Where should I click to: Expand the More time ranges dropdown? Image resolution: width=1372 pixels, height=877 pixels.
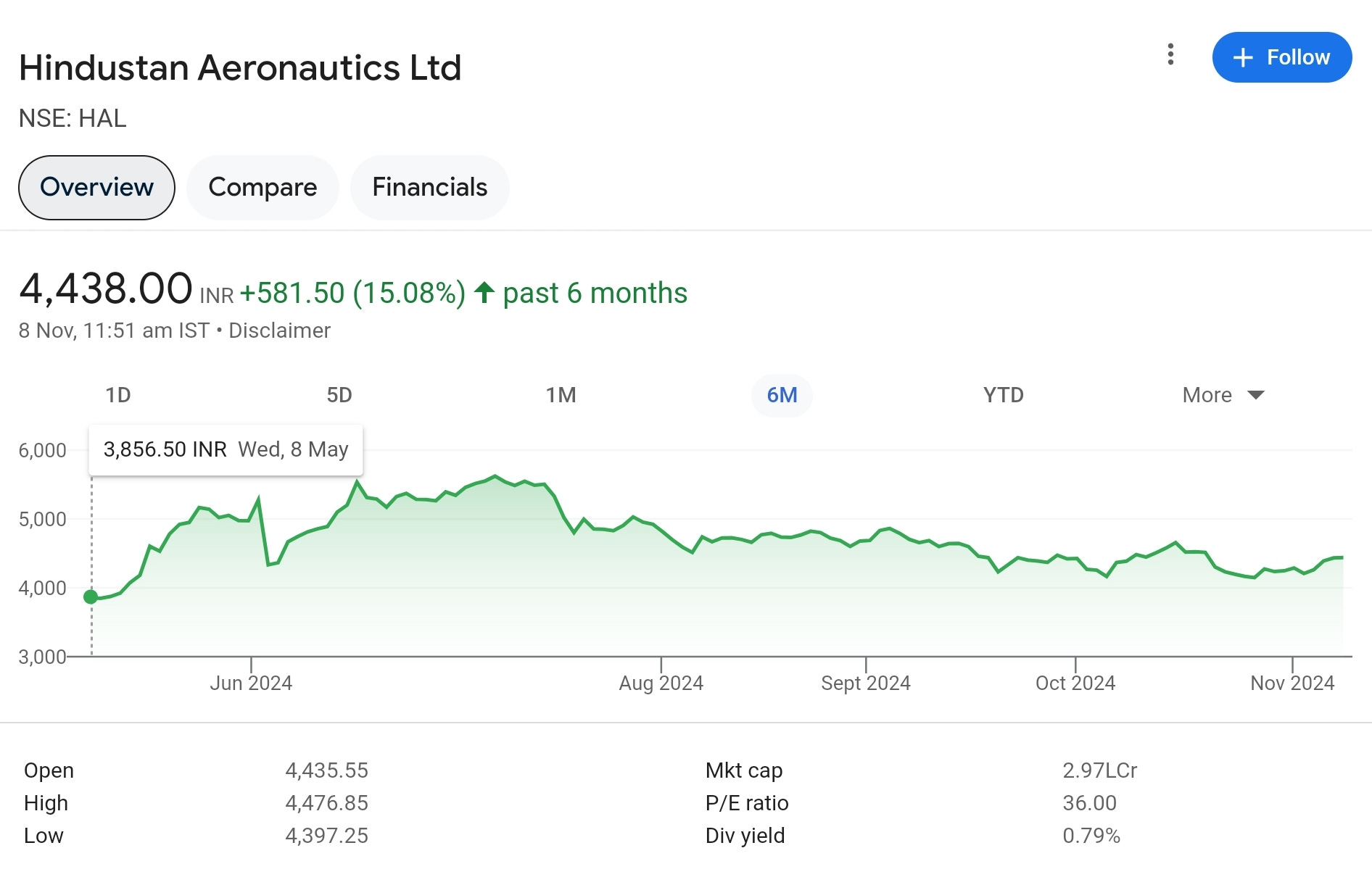[x=1223, y=395]
